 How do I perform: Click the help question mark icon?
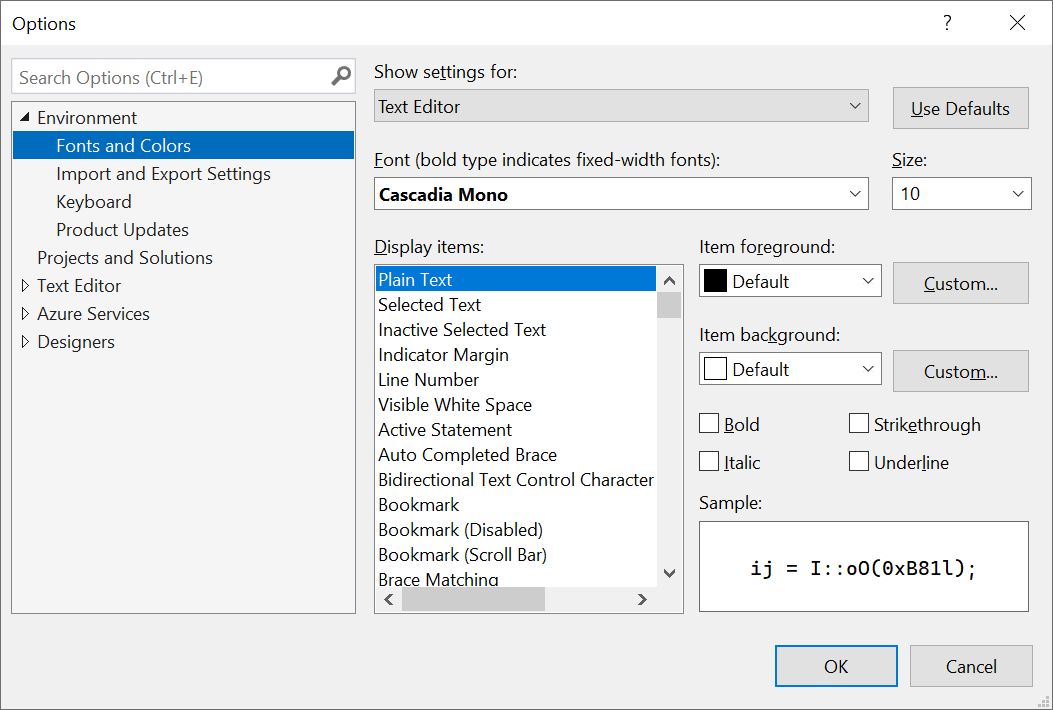[947, 23]
